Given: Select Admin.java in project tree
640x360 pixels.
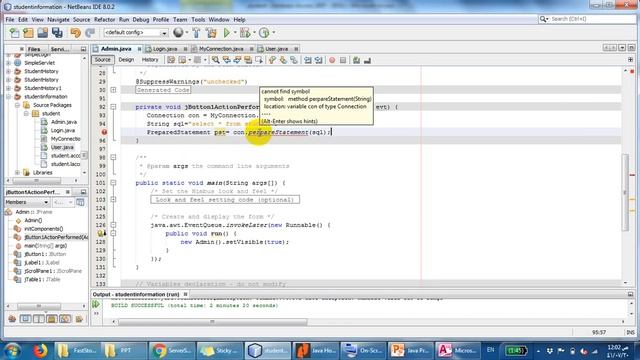Looking at the screenshot, I should [64, 122].
